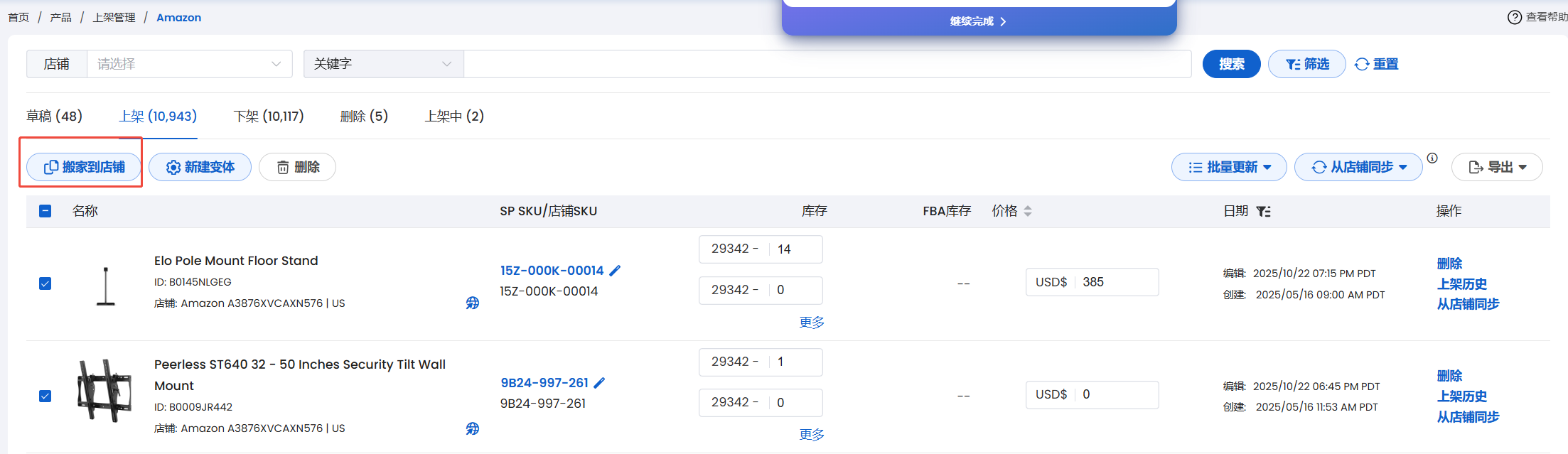Open the 批量更新 bulk update dropdown
The height and width of the screenshot is (454, 1568).
tap(1228, 167)
